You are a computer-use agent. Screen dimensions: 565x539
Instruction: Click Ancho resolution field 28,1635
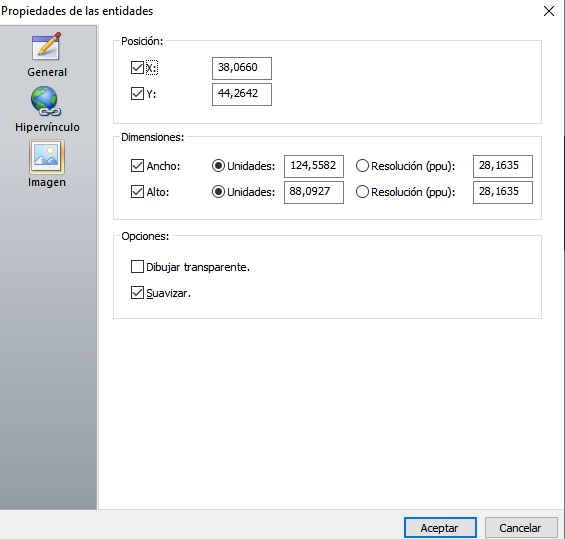click(503, 166)
